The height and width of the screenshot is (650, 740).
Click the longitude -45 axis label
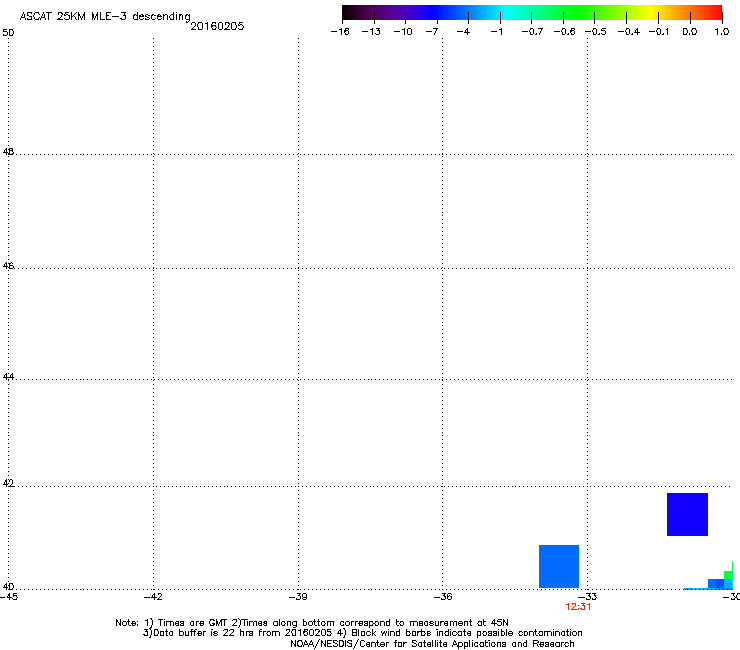9,597
